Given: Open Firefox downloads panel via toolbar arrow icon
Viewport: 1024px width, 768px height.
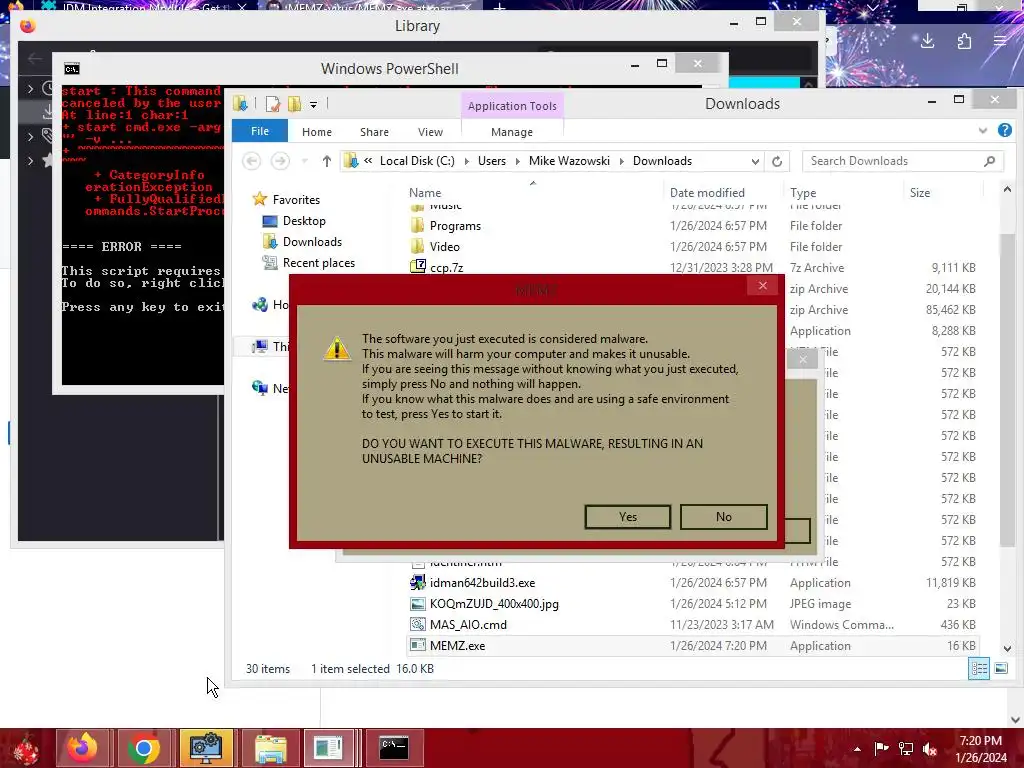Looking at the screenshot, I should point(927,41).
